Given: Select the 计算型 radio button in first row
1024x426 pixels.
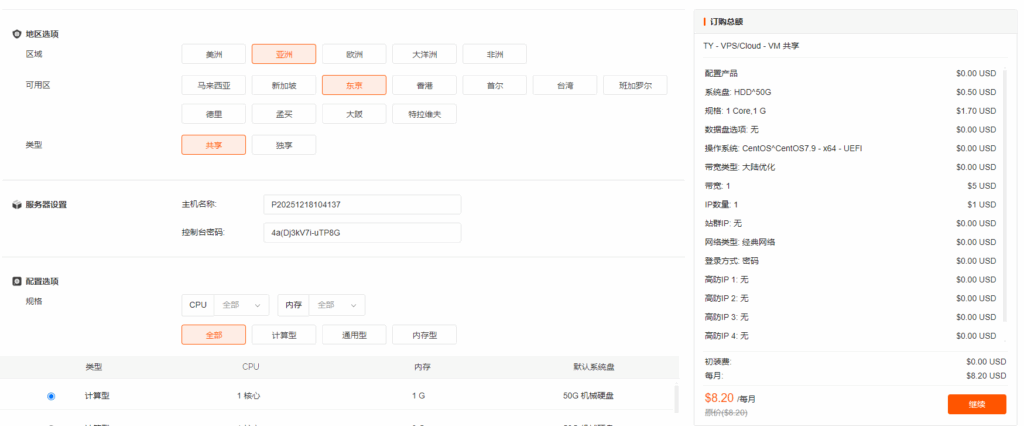Looking at the screenshot, I should tap(51, 396).
